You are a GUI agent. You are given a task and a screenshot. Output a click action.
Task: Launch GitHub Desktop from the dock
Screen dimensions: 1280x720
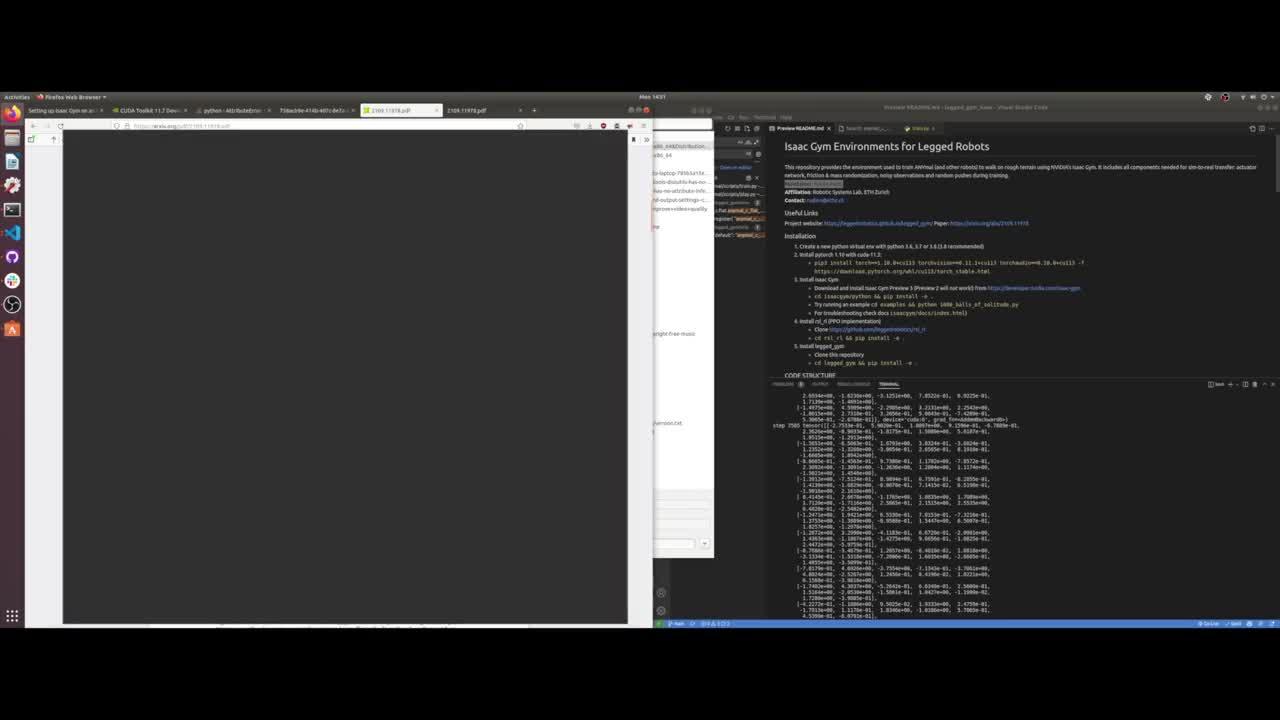12,257
